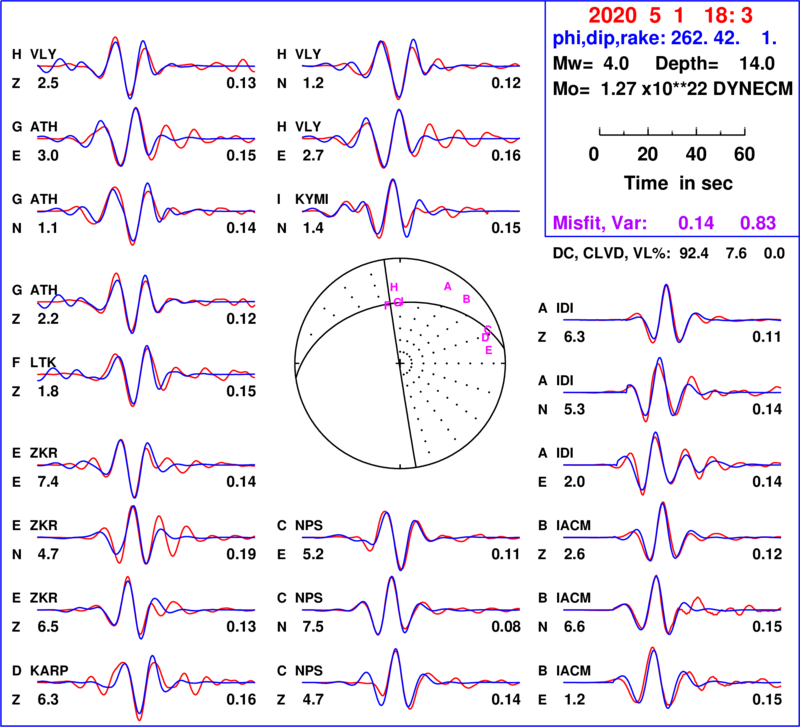Click the Time in sec axis caption
800x727 pixels.
[x=678, y=183]
